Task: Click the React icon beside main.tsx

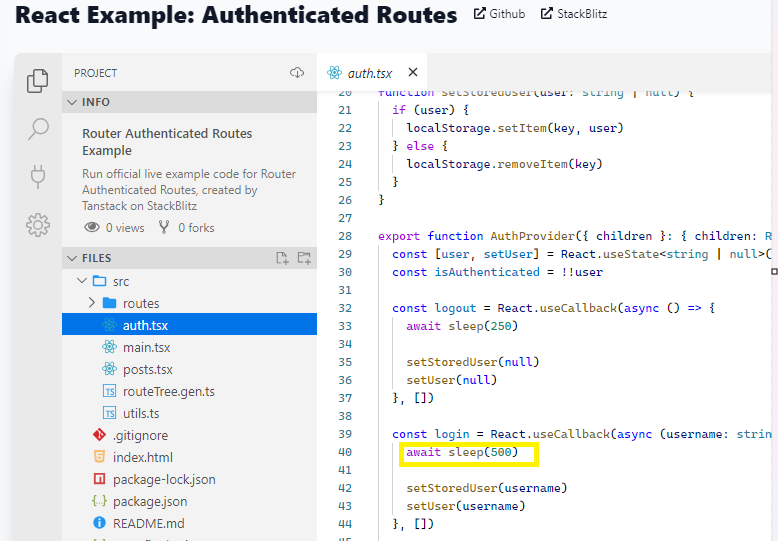Action: coord(109,346)
